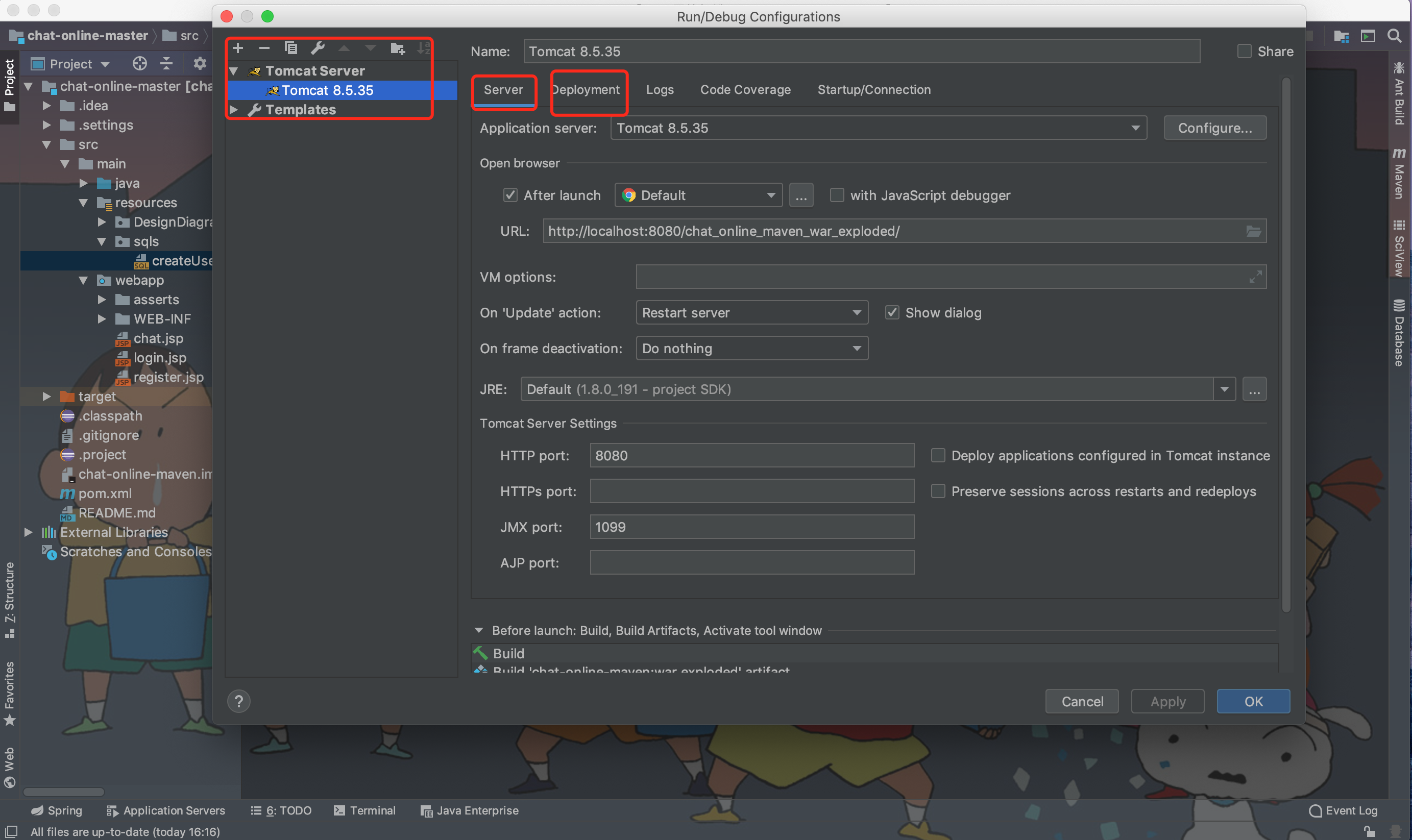1412x840 pixels.
Task: Collapse the Before launch section
Action: click(x=479, y=631)
